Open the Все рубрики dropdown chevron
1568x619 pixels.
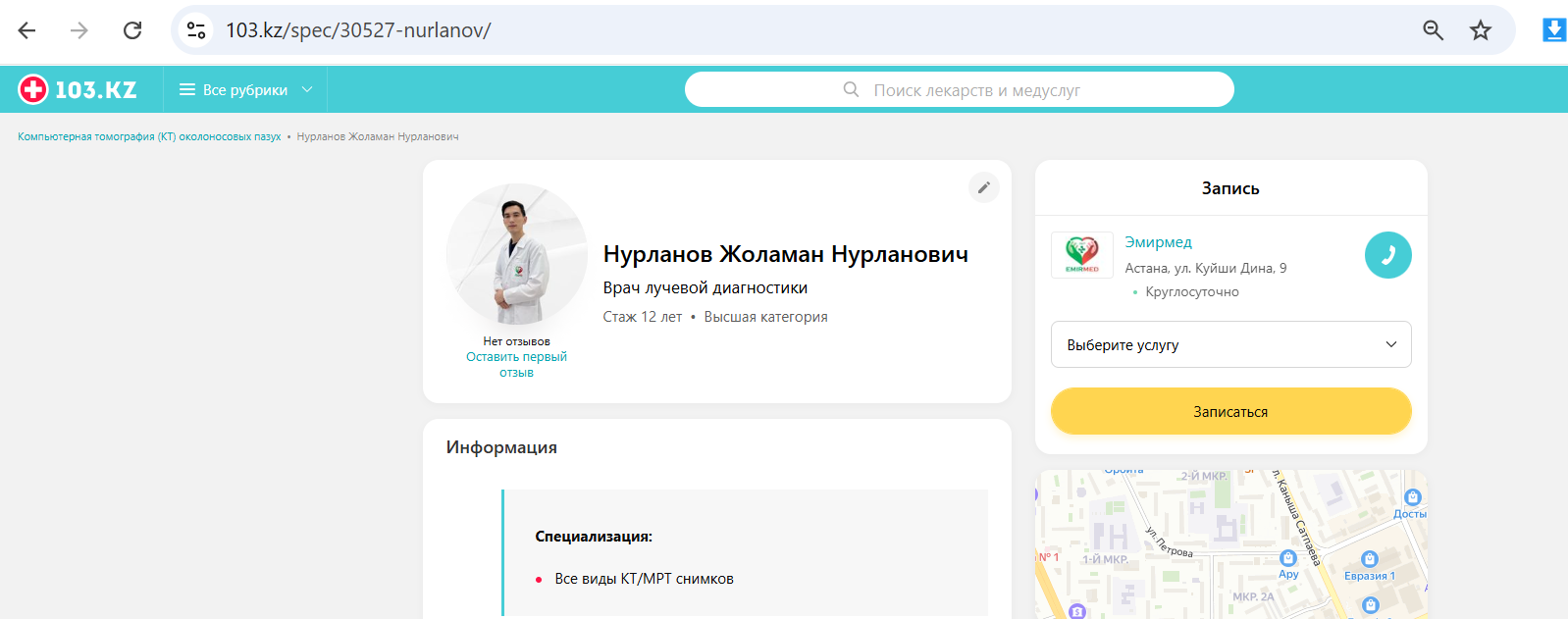click(307, 89)
